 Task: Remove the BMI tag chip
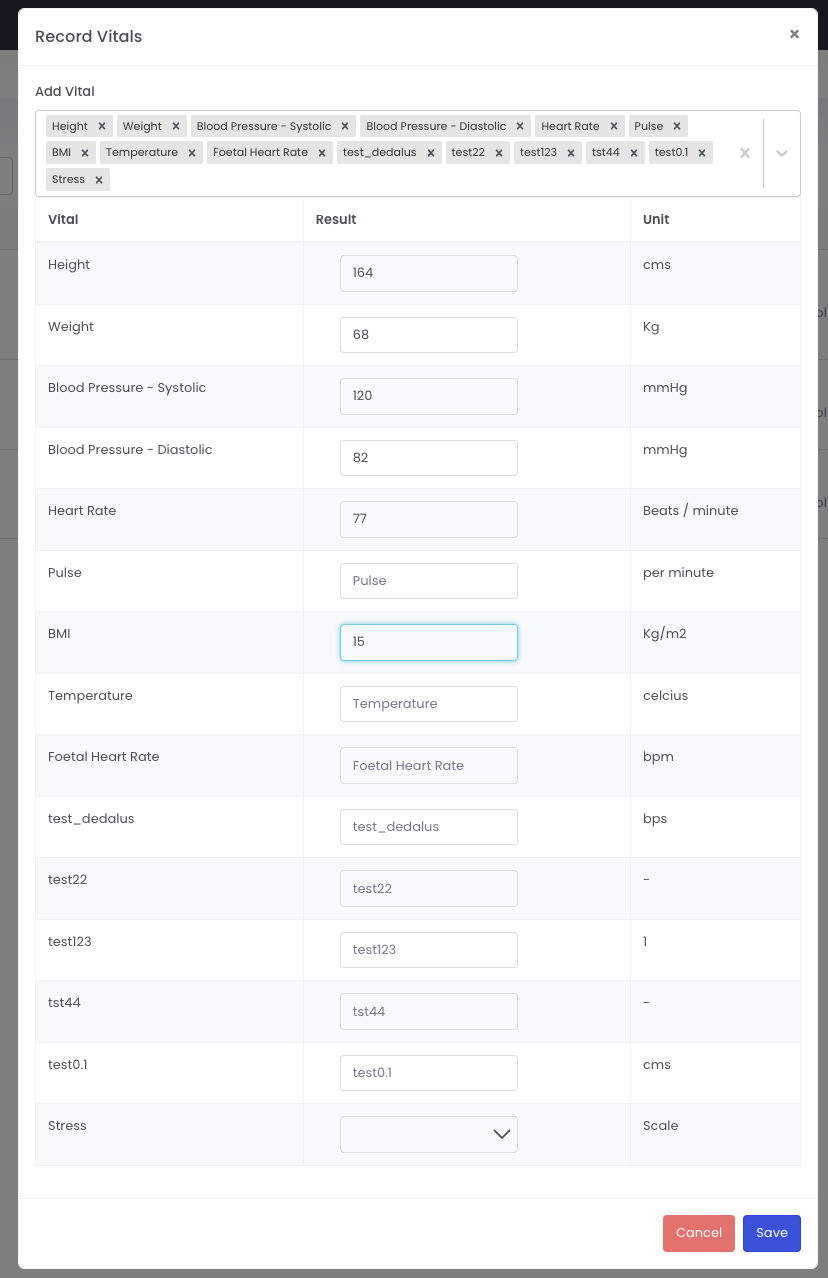pyautogui.click(x=85, y=153)
